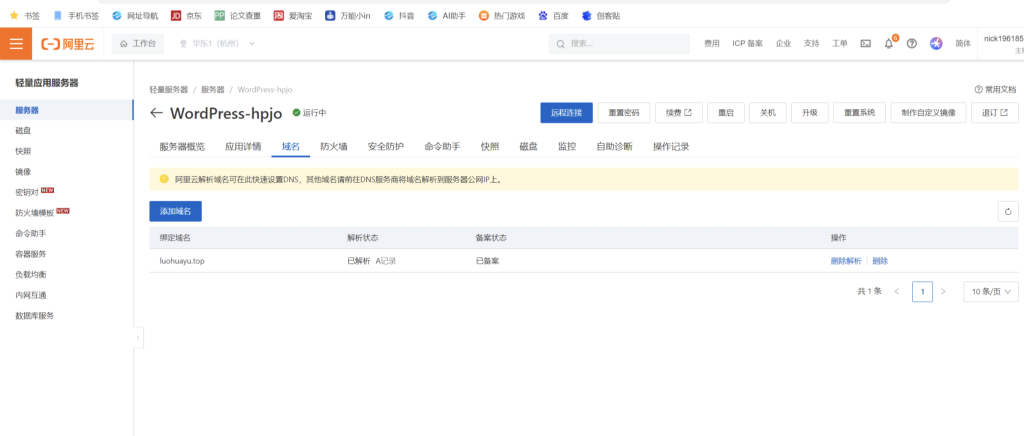This screenshot has height=436, width=1024.
Task: Go to the next page arrow
Action: click(x=943, y=291)
